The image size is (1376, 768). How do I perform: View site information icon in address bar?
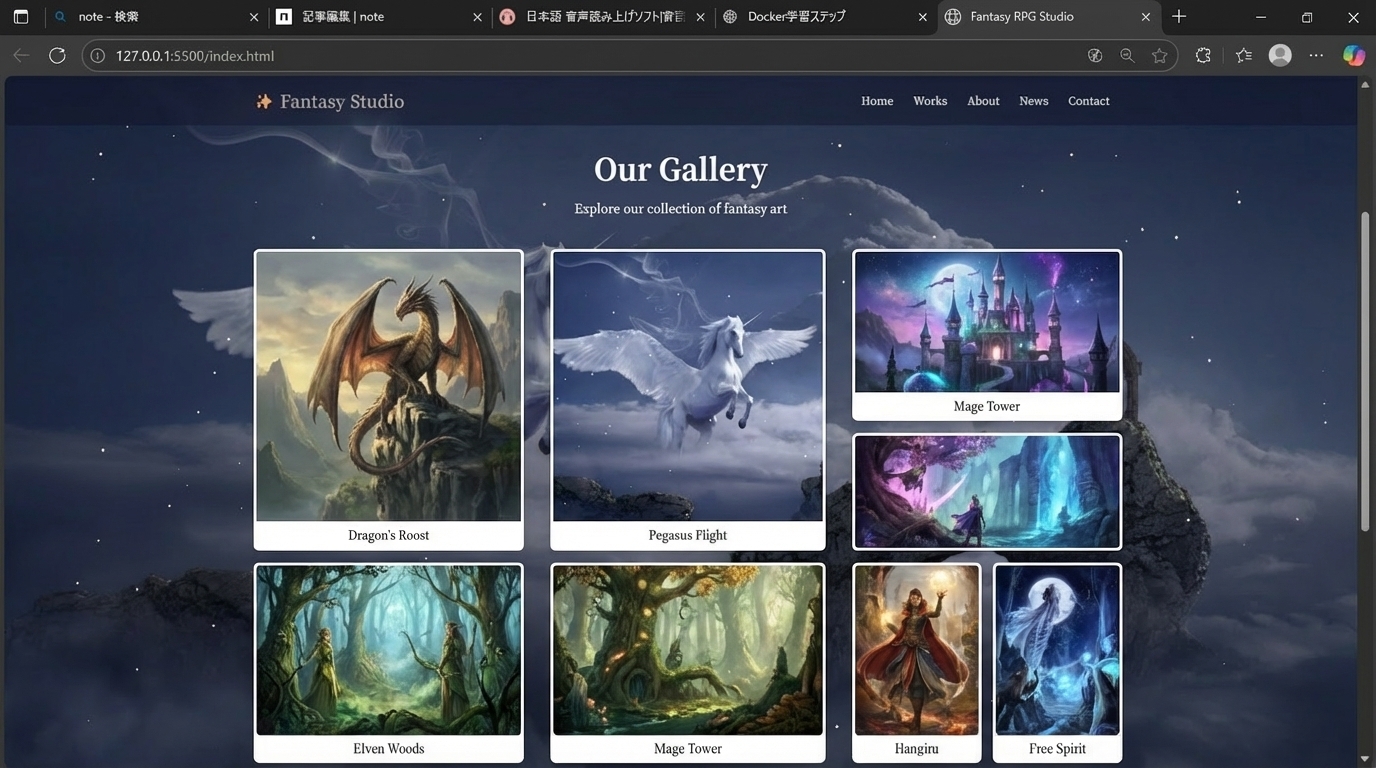pos(98,56)
